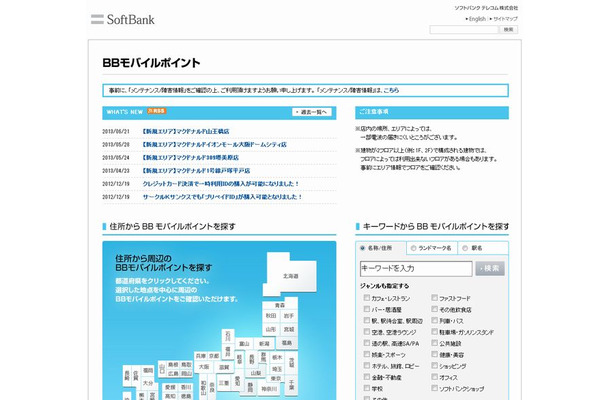Open the 2013/04/23 news link
Image resolution: width=610 pixels, height=400 pixels.
[196, 171]
